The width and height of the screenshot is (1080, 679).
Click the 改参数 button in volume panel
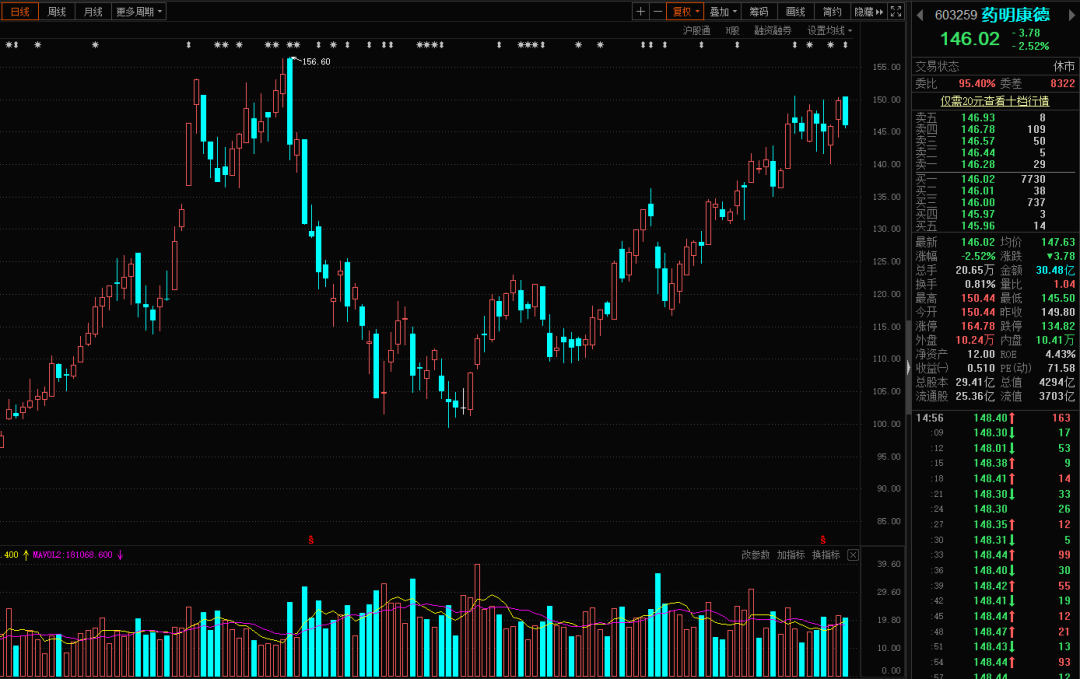tap(755, 554)
